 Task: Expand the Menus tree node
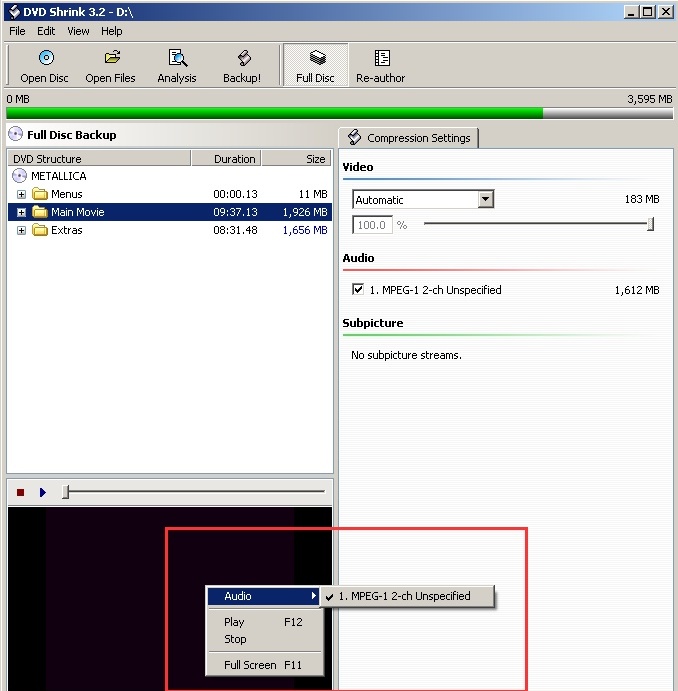tap(21, 194)
